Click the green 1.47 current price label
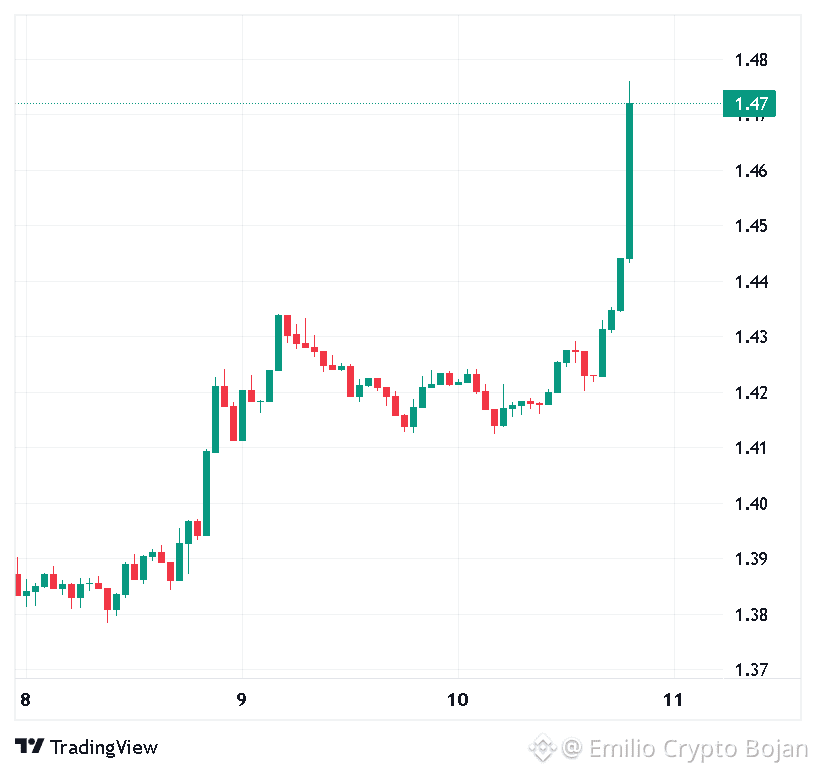This screenshot has height=773, width=816. (x=749, y=104)
